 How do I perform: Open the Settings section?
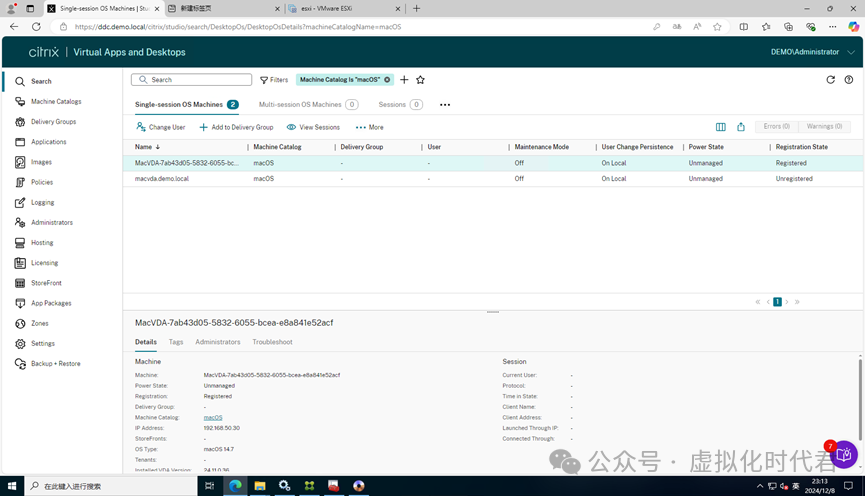(42, 343)
